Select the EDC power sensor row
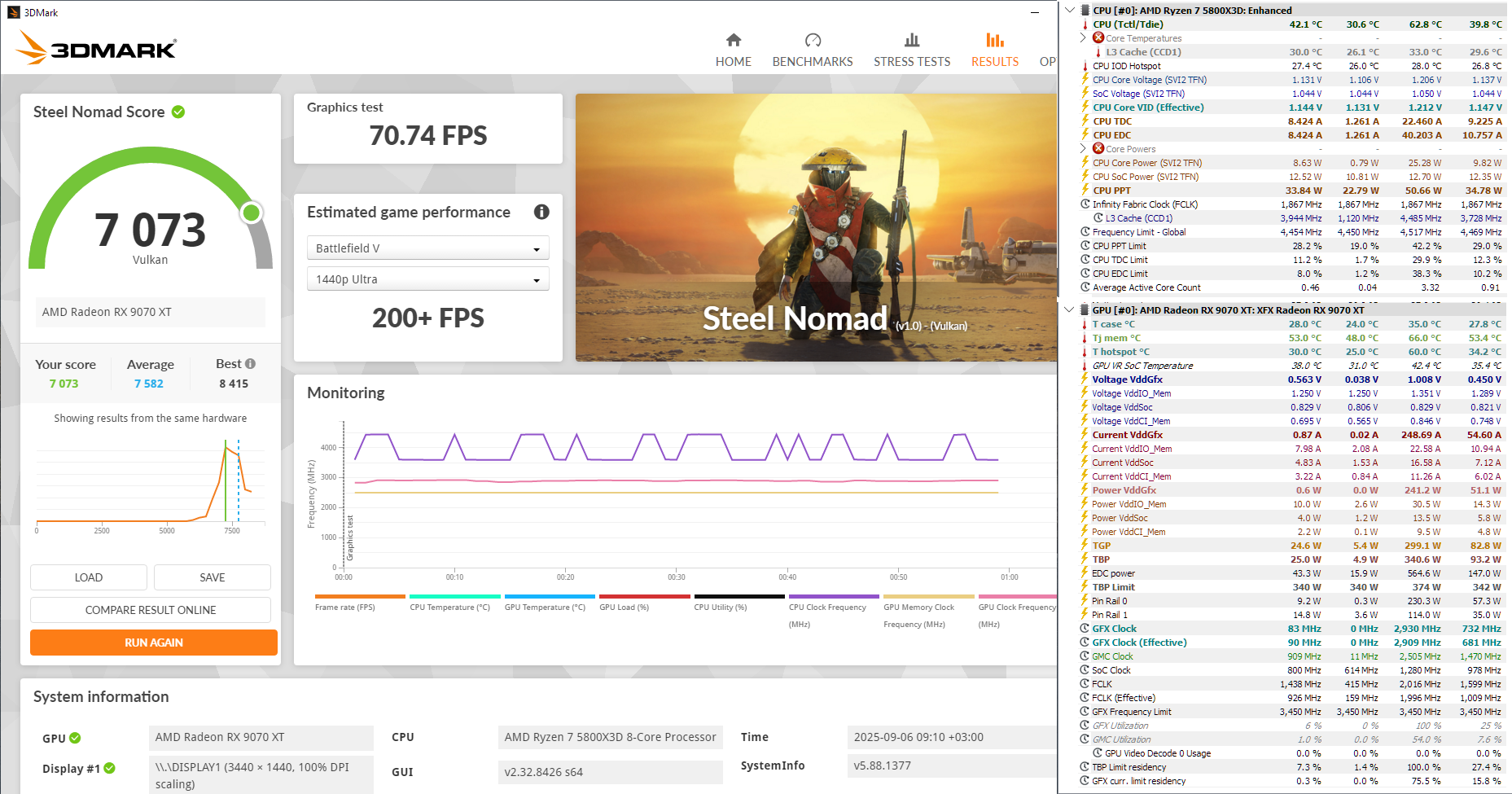 pyautogui.click(x=1291, y=573)
